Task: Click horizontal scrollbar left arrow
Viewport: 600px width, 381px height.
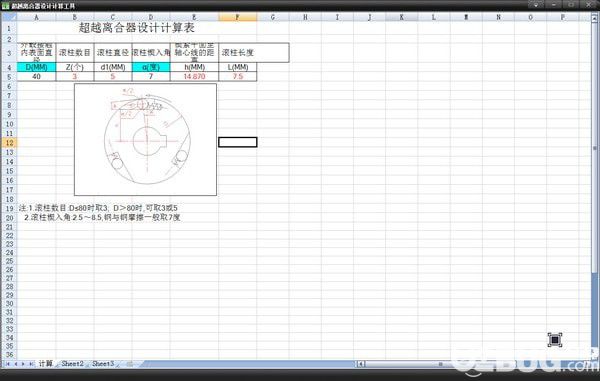Action: coord(360,364)
